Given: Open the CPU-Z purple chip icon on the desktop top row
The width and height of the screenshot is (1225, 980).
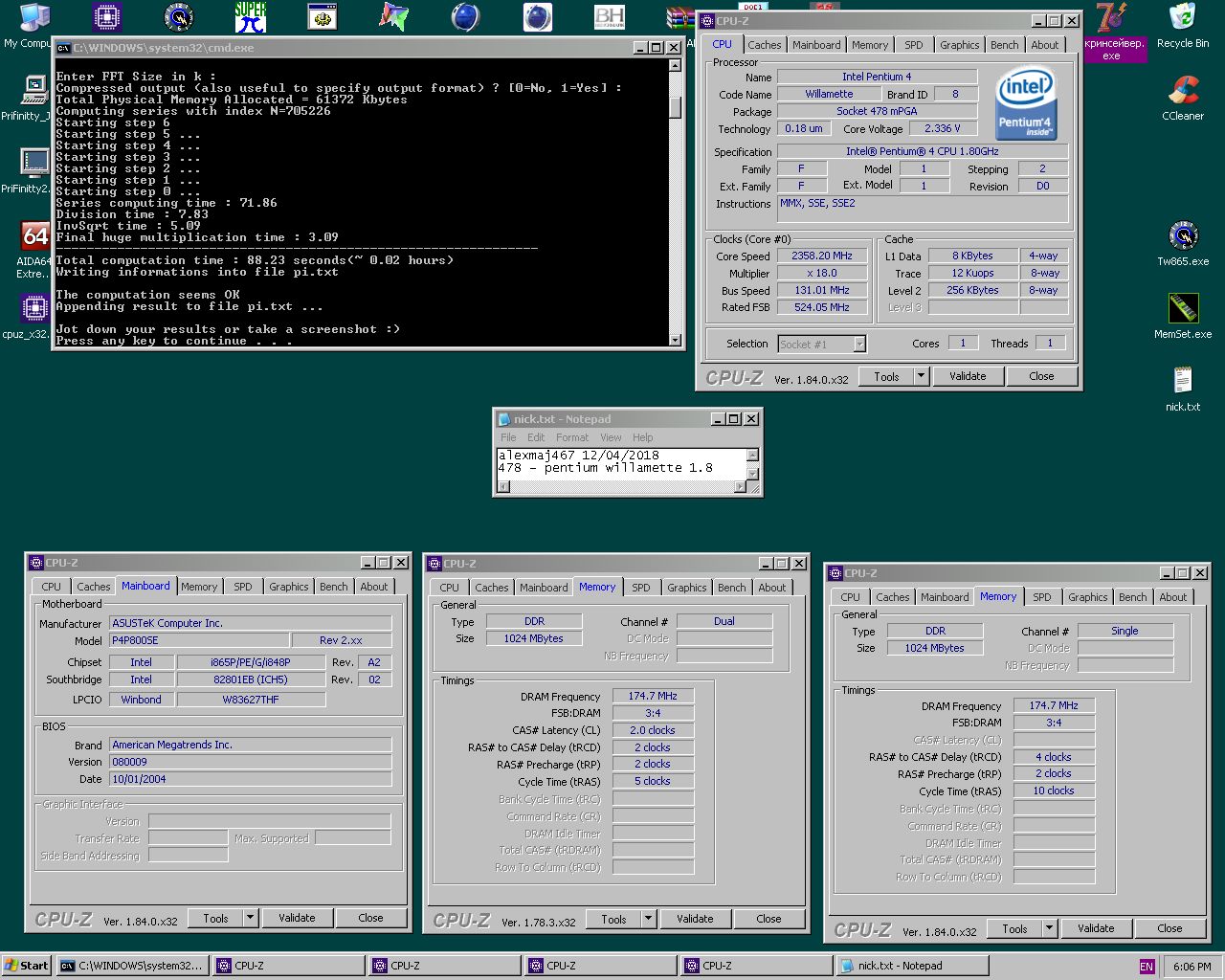Looking at the screenshot, I should 107,17.
